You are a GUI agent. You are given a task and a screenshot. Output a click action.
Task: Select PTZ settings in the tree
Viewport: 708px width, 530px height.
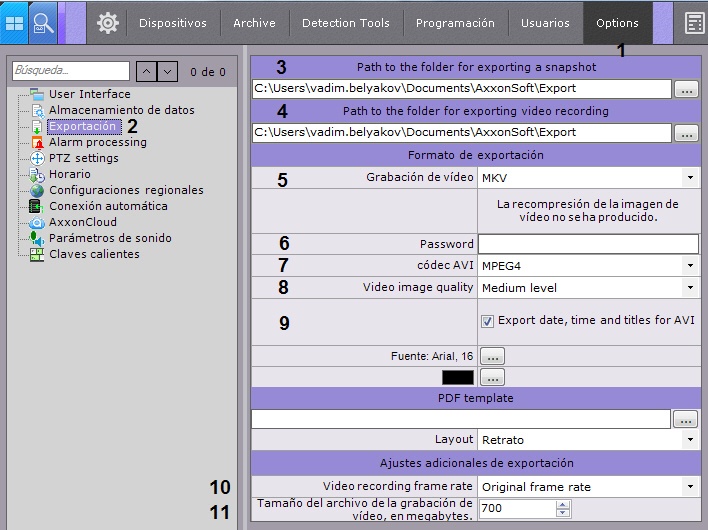point(84,158)
